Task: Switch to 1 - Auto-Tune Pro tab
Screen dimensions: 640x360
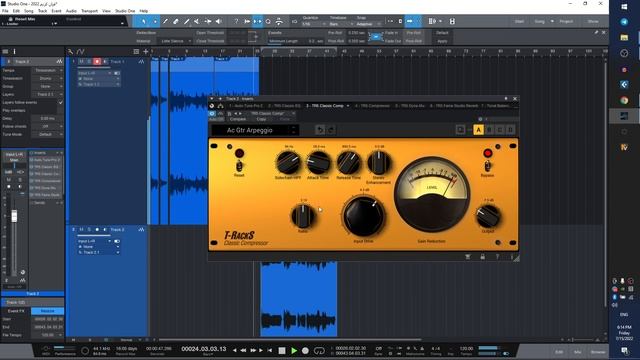Action: [x=246, y=106]
